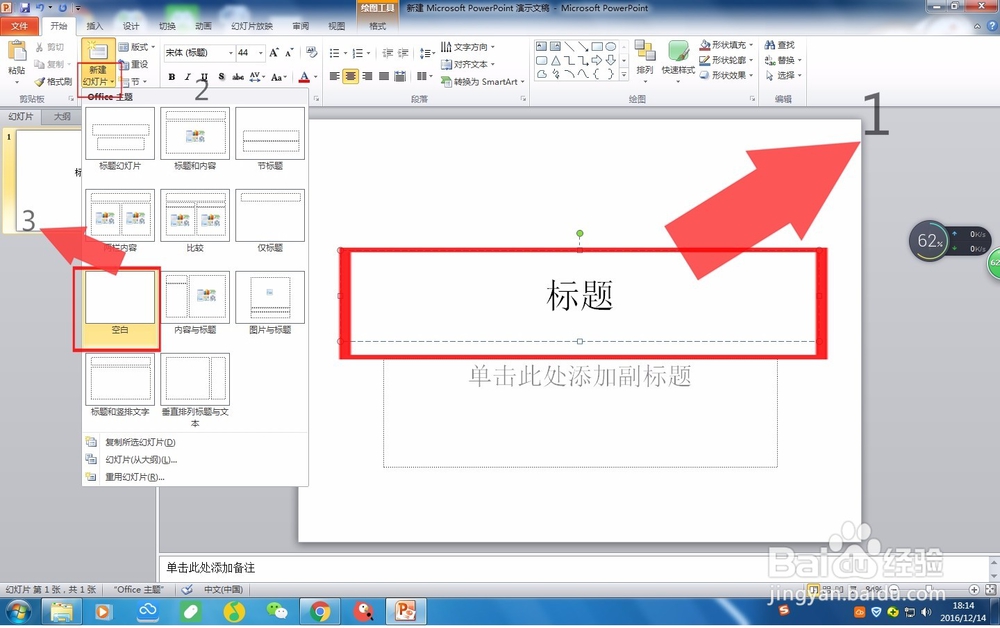The width and height of the screenshot is (1000, 628).
Task: Switch to the 插入 ribbon tab
Action: coord(95,26)
